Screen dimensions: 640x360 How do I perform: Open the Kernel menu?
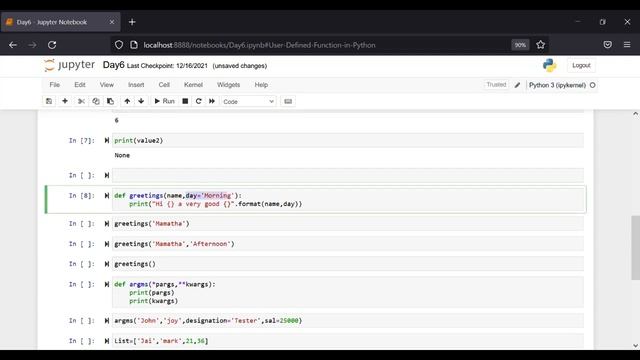(x=193, y=85)
